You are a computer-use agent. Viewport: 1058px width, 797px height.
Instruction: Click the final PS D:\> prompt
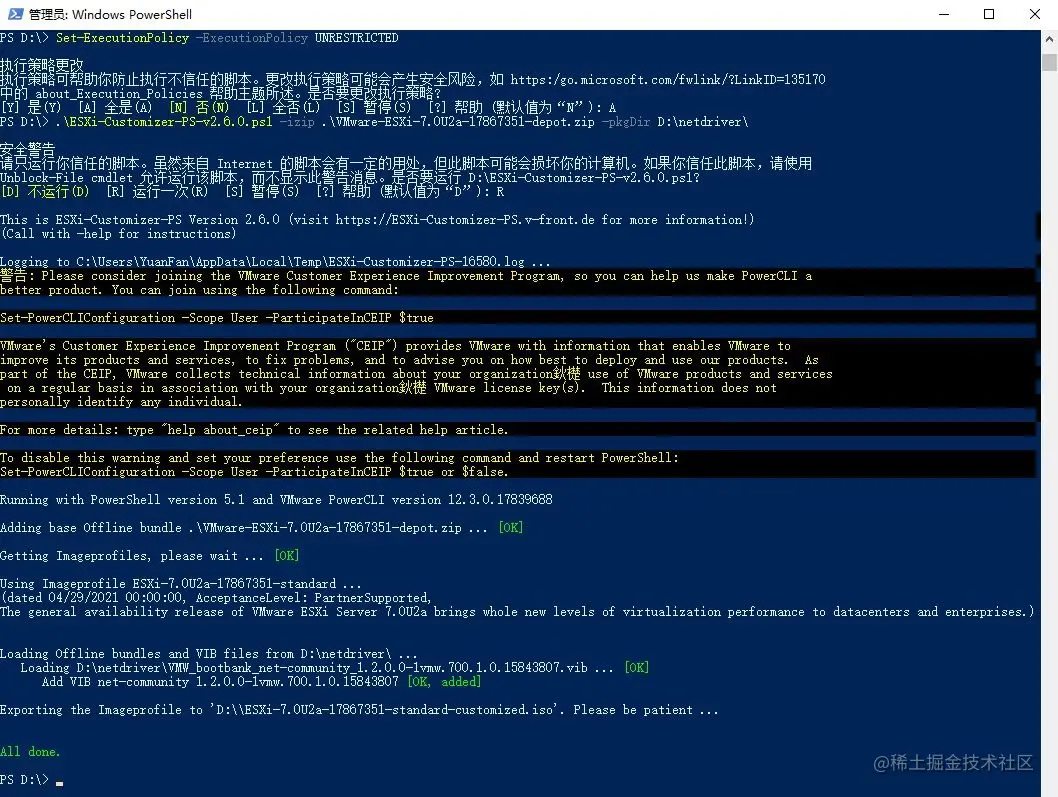pos(24,779)
